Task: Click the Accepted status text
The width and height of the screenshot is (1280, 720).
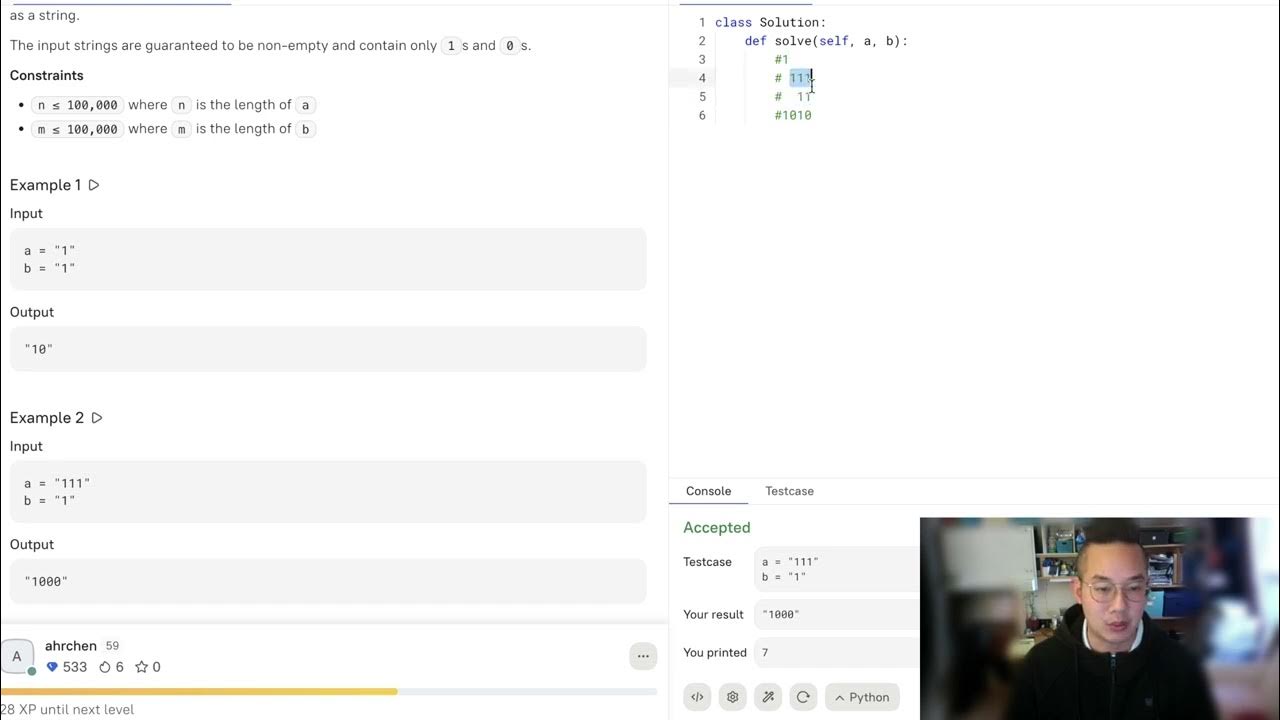Action: (x=717, y=528)
